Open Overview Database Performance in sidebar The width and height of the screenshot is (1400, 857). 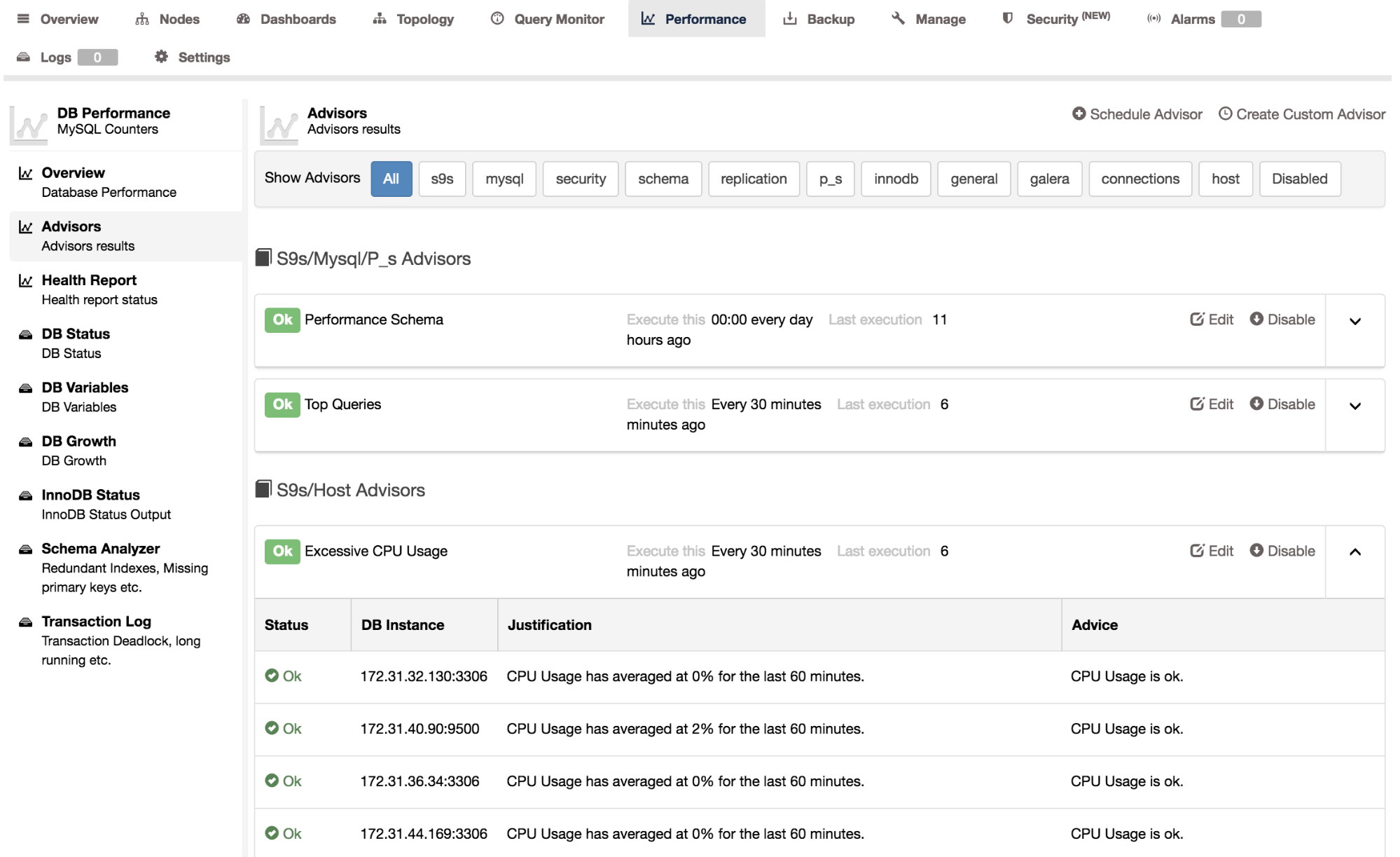pyautogui.click(x=126, y=182)
